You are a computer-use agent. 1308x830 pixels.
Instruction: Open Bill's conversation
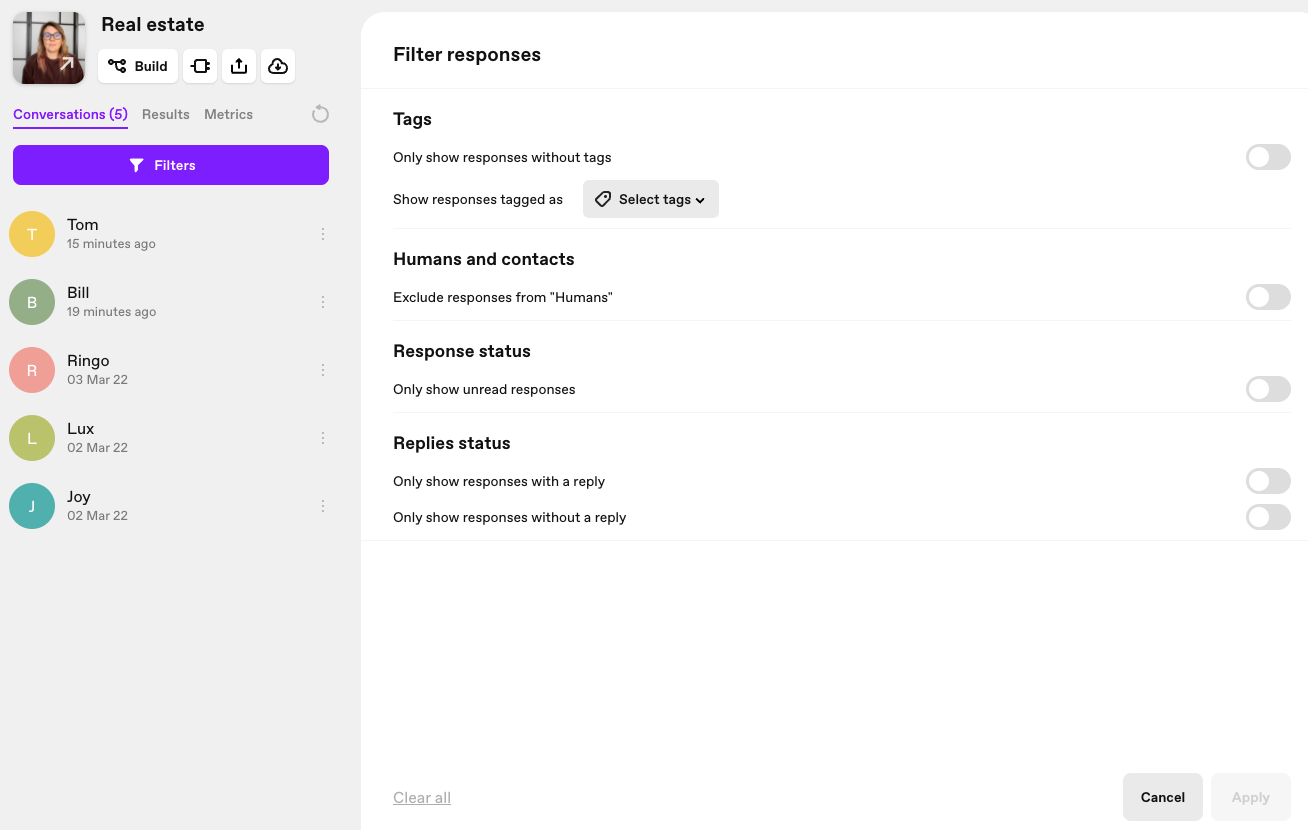pyautogui.click(x=171, y=302)
